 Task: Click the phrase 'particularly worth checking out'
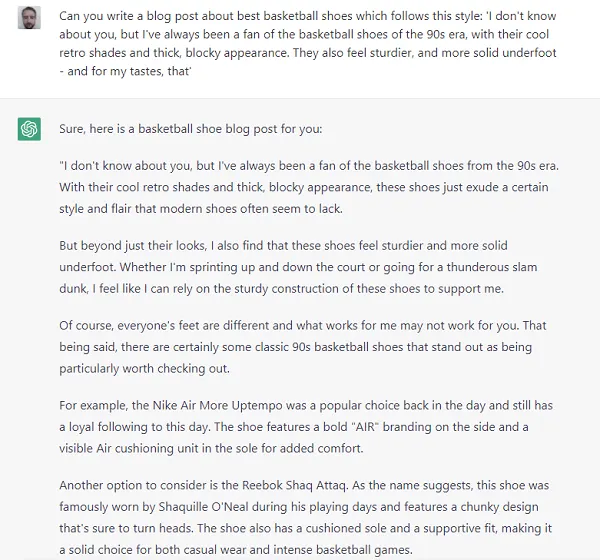pyautogui.click(x=144, y=369)
